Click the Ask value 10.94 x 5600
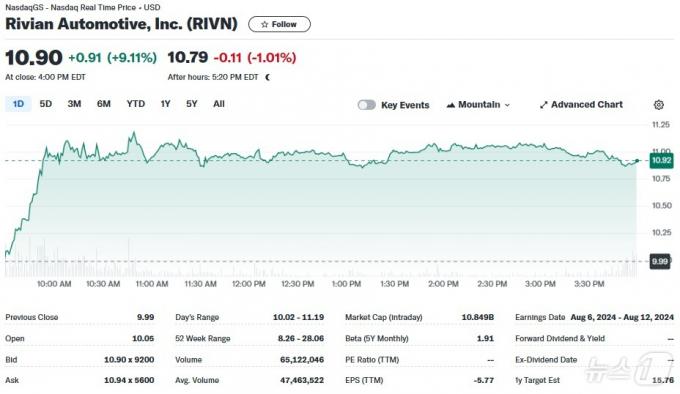This screenshot has width=680, height=394. (x=129, y=380)
